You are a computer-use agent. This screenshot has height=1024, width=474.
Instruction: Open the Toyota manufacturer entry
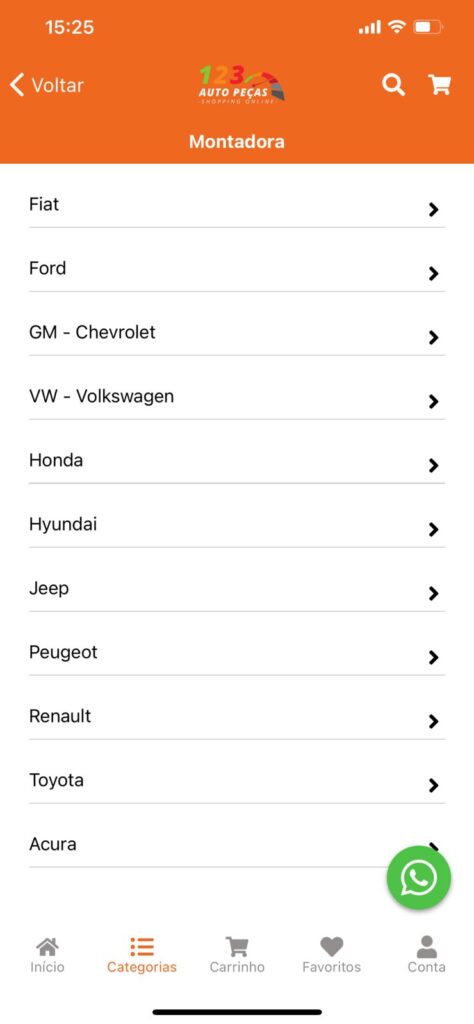point(237,780)
